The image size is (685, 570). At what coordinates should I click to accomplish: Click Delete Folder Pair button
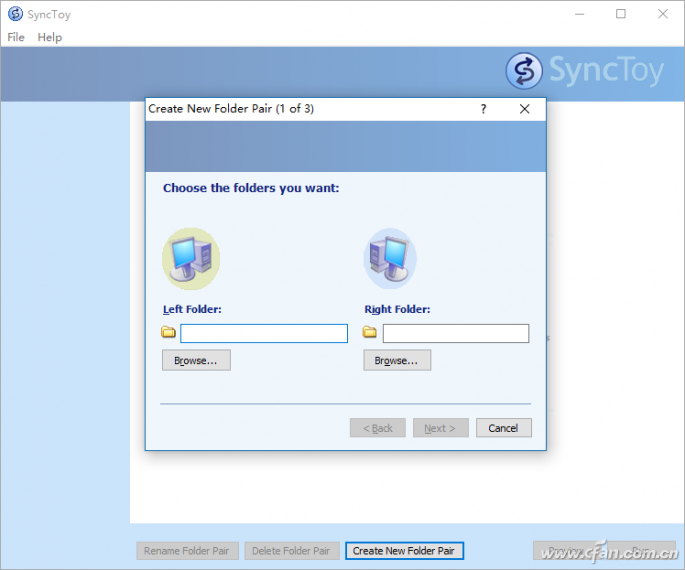(291, 551)
